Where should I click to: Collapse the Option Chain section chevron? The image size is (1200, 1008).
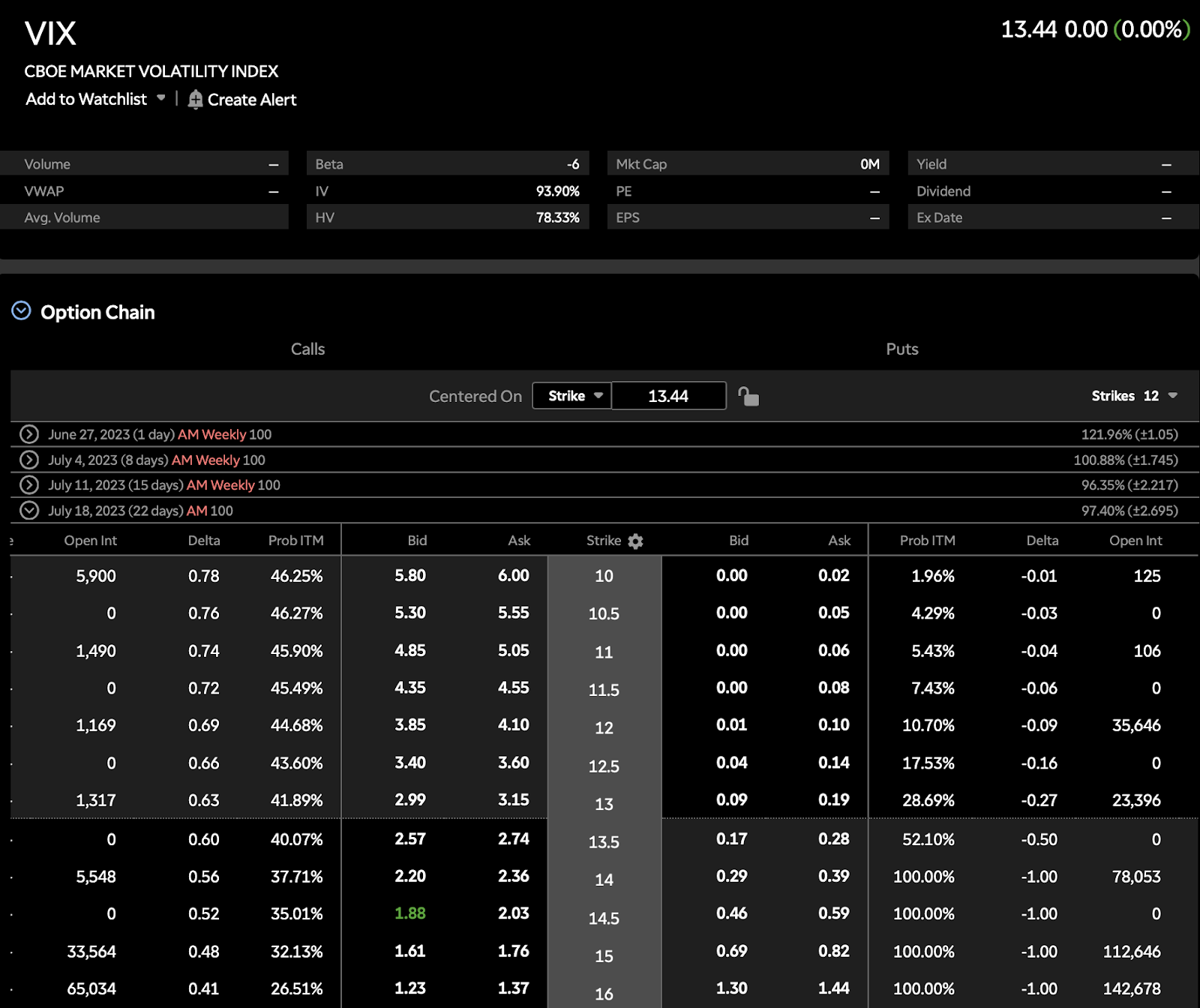(22, 310)
